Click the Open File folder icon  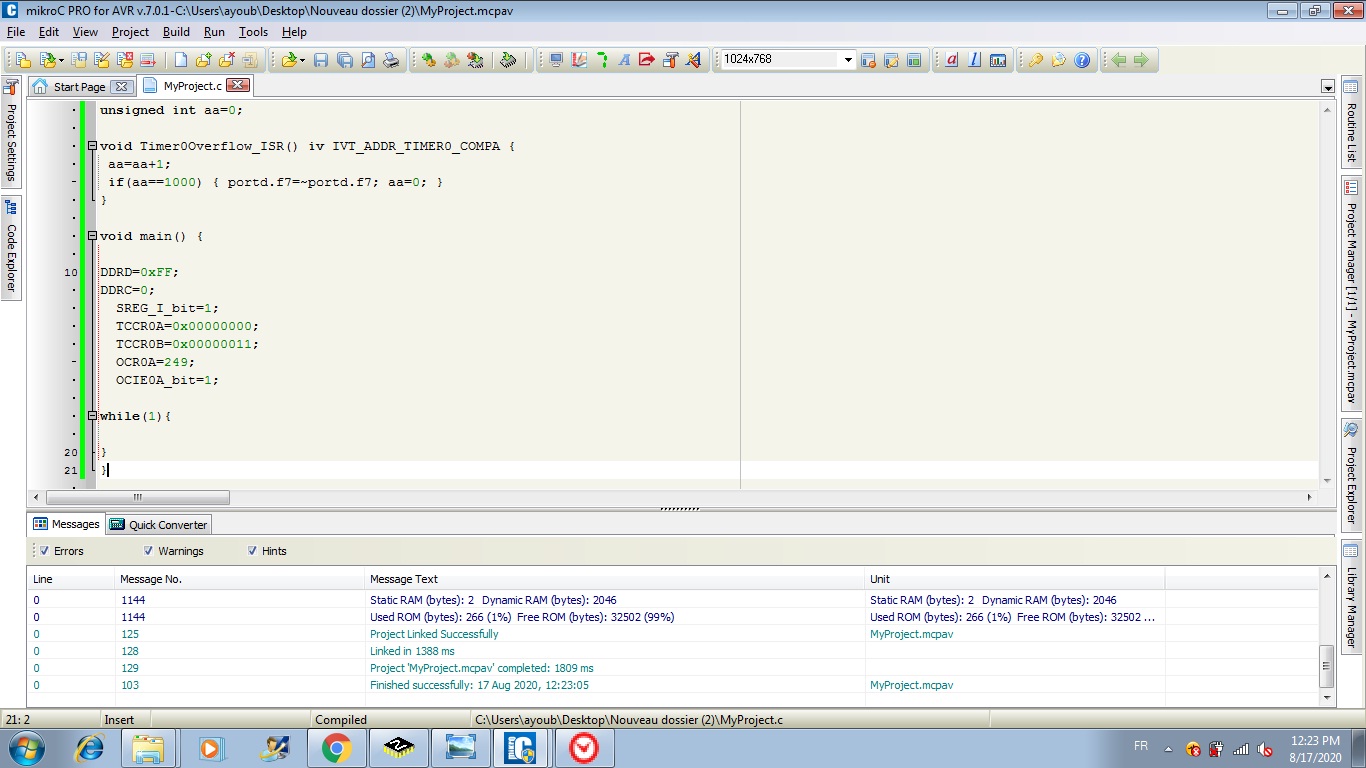coord(288,60)
